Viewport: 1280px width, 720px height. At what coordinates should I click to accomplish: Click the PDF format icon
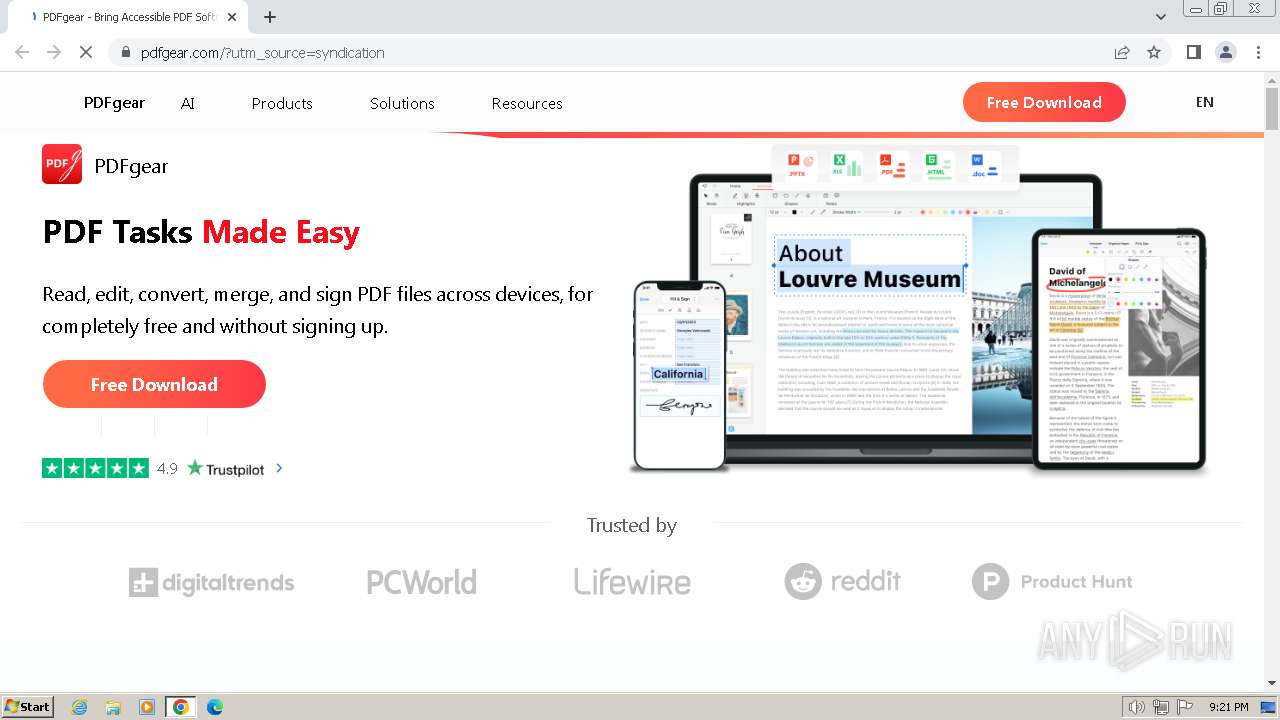coord(892,165)
